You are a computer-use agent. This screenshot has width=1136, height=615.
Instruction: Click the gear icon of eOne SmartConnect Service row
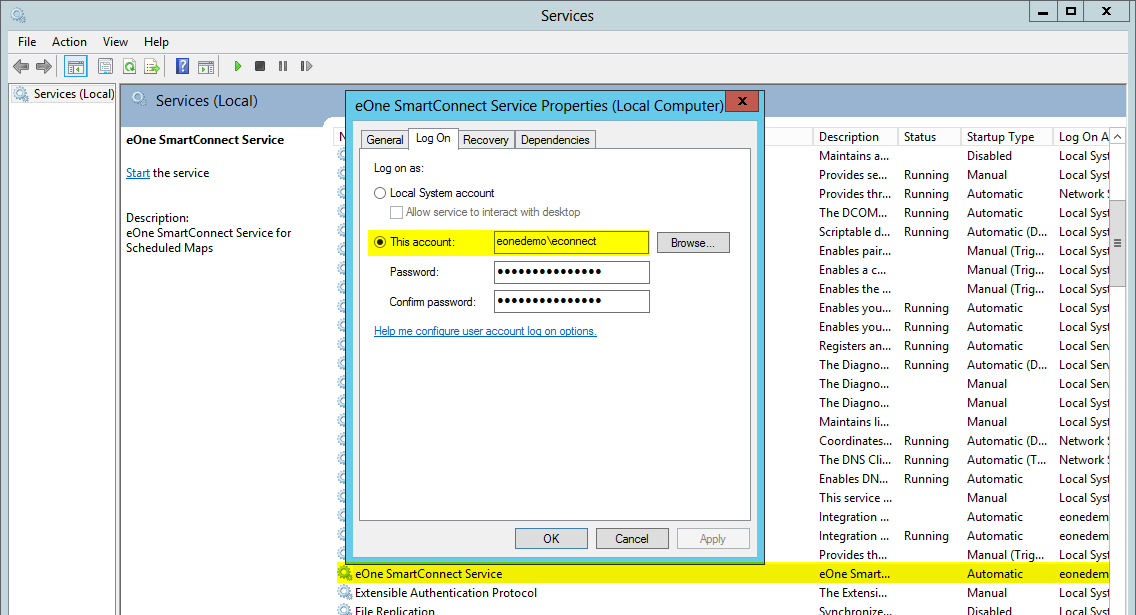(345, 574)
